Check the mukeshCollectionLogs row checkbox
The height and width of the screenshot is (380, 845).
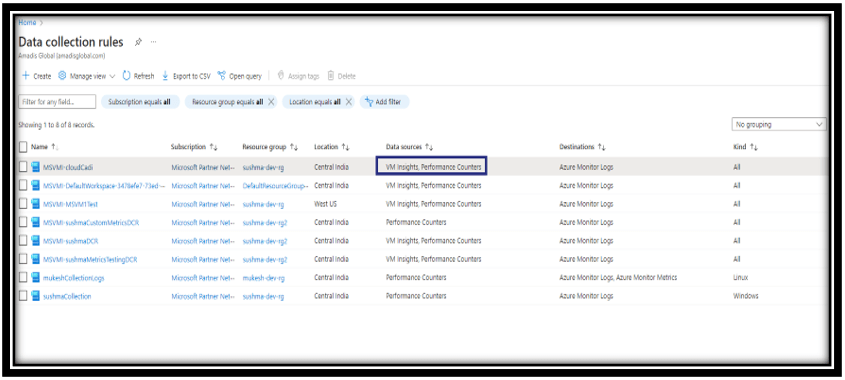[23, 278]
